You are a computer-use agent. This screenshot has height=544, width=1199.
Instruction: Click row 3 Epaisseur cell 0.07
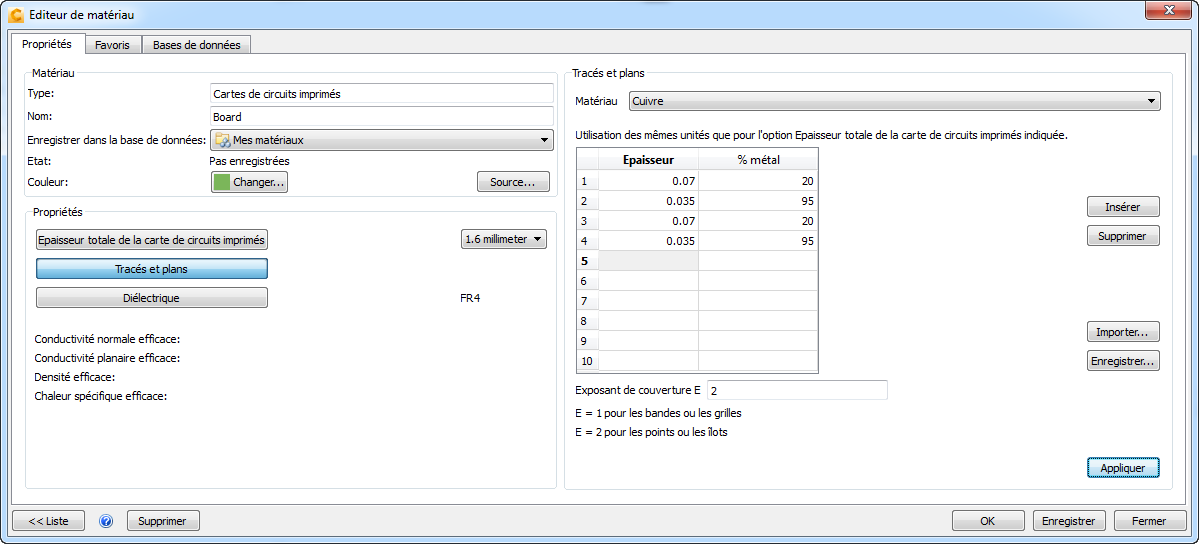(648, 221)
